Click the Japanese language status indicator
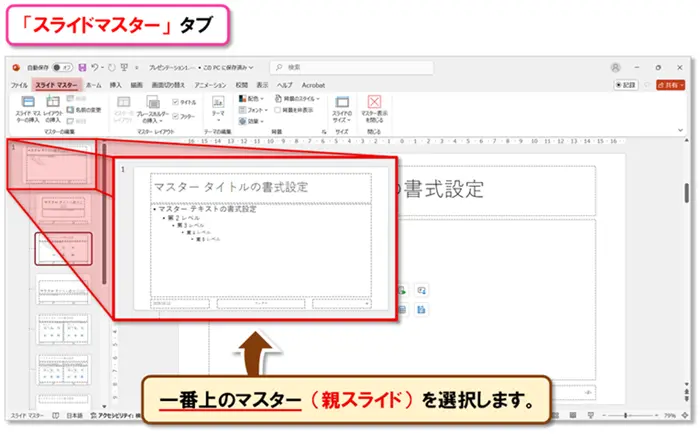 click(75, 415)
